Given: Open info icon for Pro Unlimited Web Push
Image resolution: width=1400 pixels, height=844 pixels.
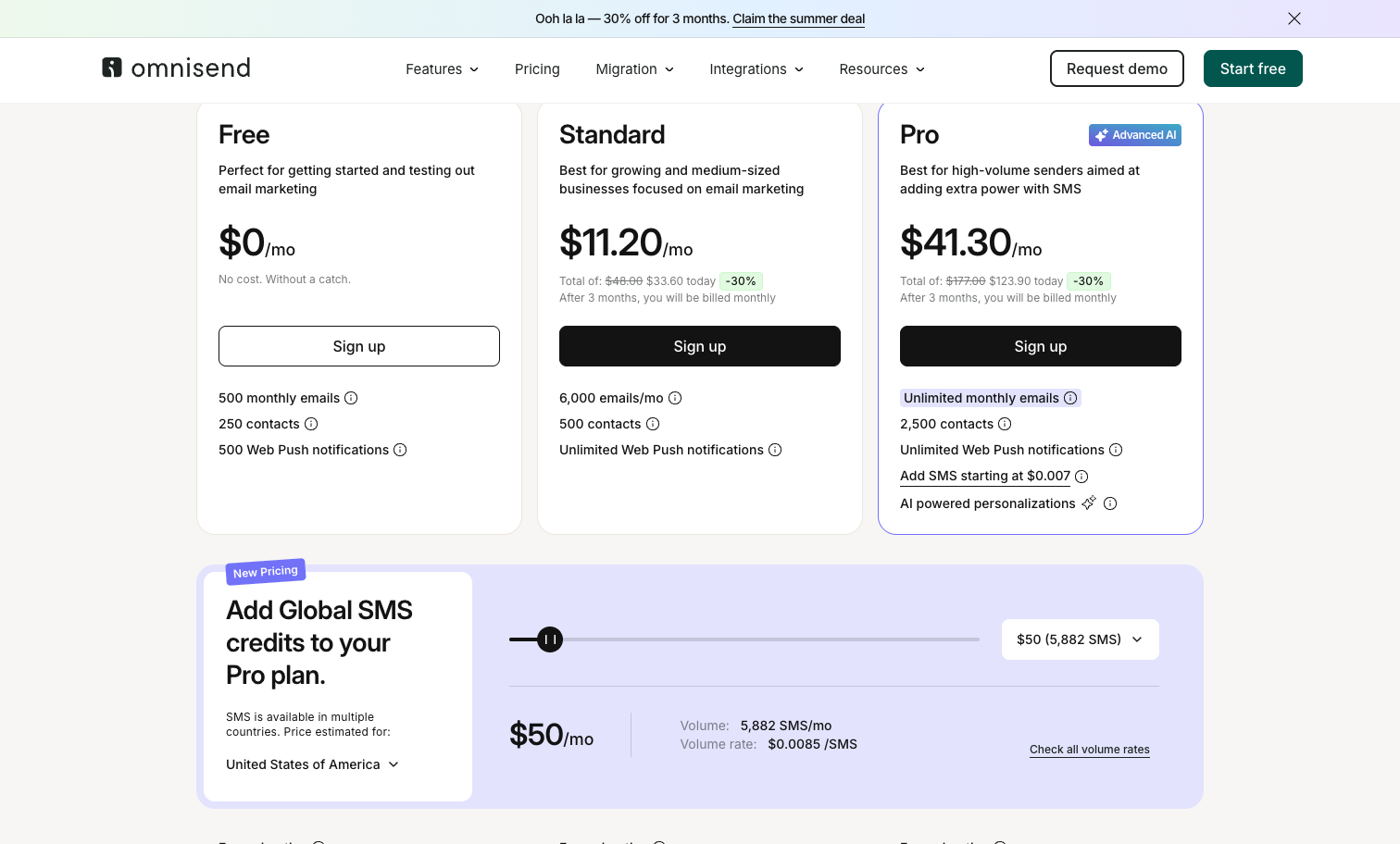Looking at the screenshot, I should tap(1116, 450).
